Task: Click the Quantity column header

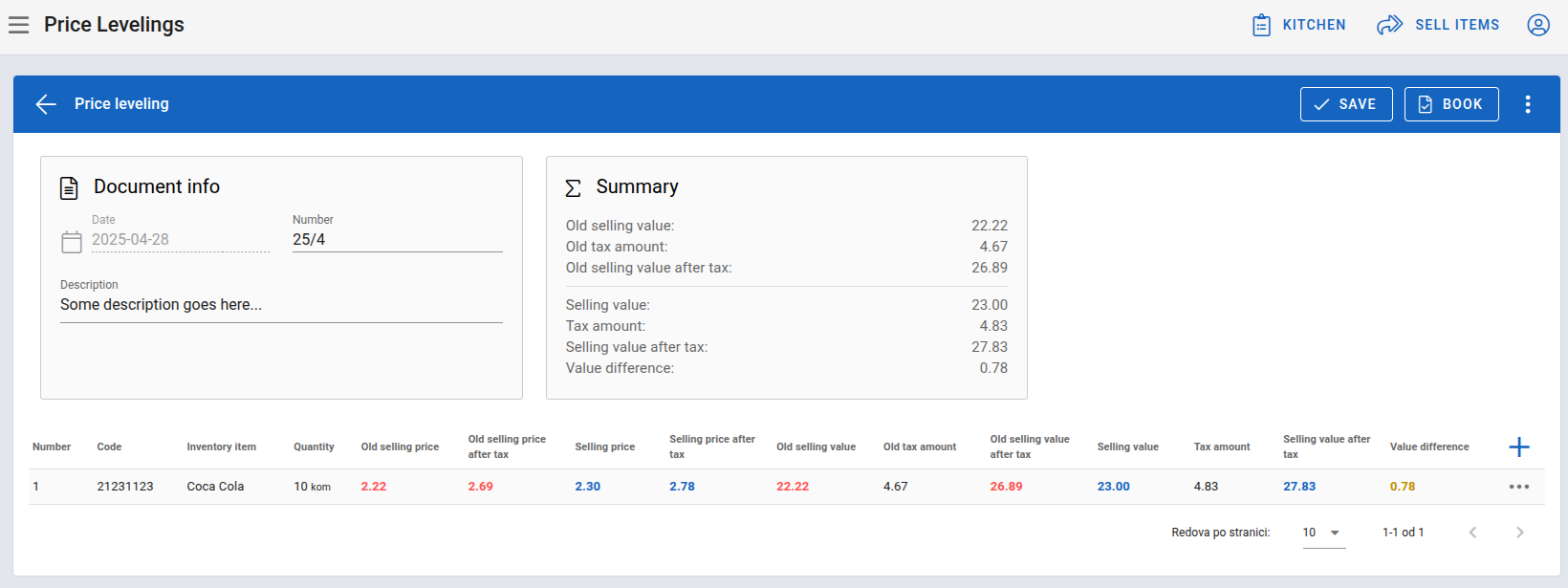Action: pyautogui.click(x=314, y=446)
